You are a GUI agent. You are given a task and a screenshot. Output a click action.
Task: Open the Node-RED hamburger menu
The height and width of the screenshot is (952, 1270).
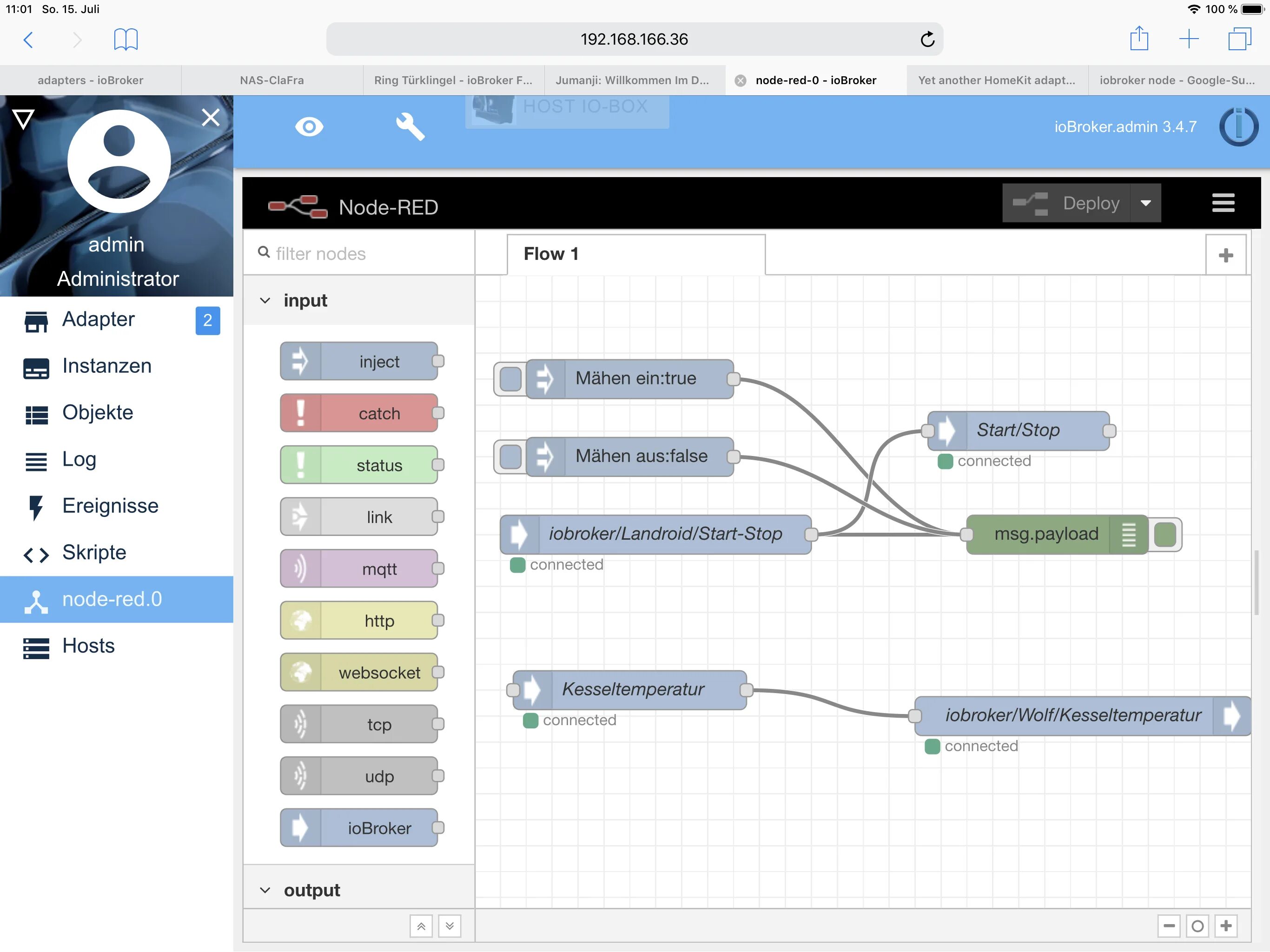pyautogui.click(x=1223, y=203)
